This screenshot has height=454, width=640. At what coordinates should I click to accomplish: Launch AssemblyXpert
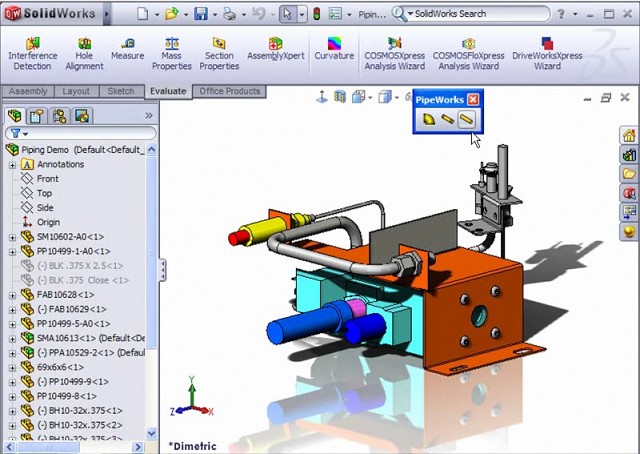(x=276, y=49)
